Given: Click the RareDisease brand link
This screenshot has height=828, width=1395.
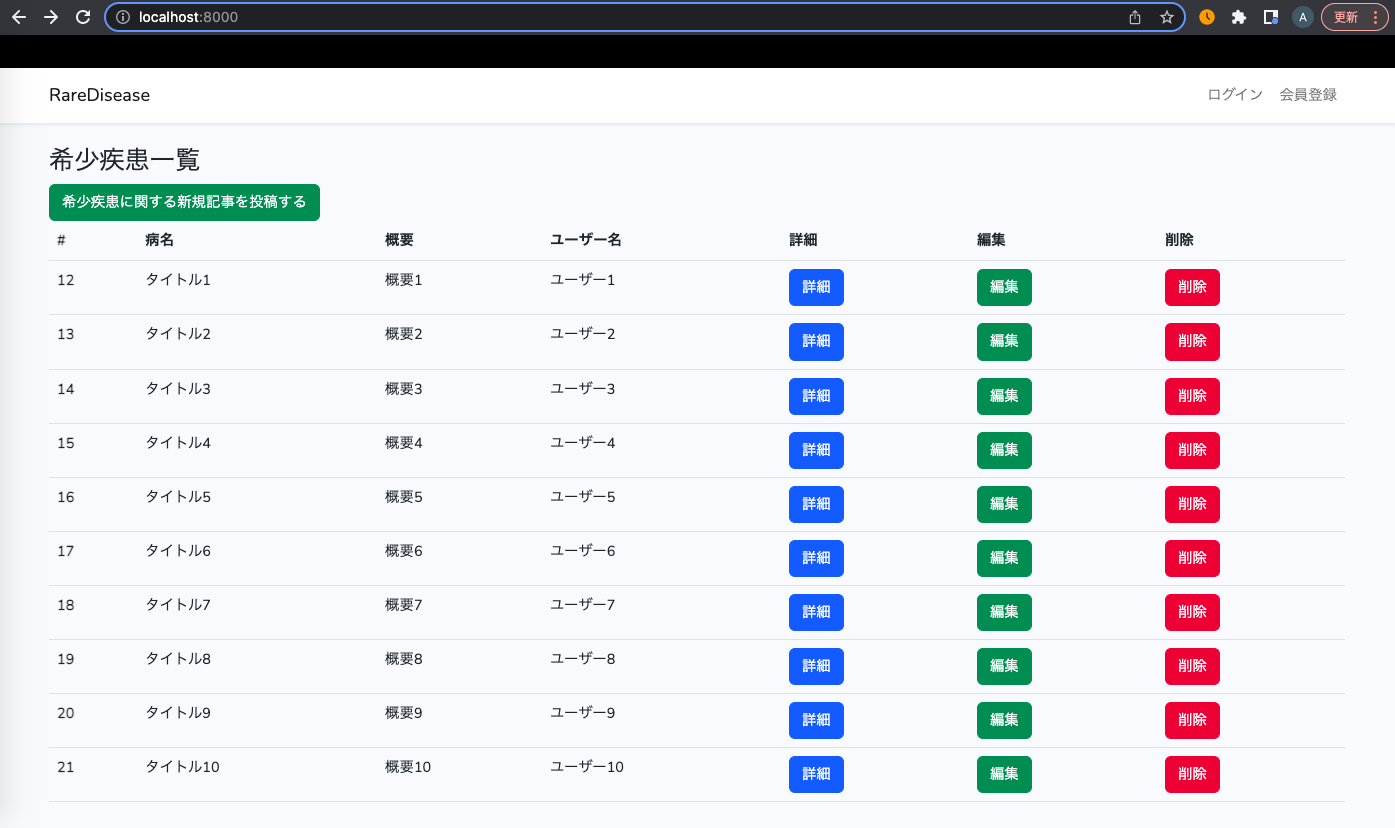Looking at the screenshot, I should click(x=99, y=94).
